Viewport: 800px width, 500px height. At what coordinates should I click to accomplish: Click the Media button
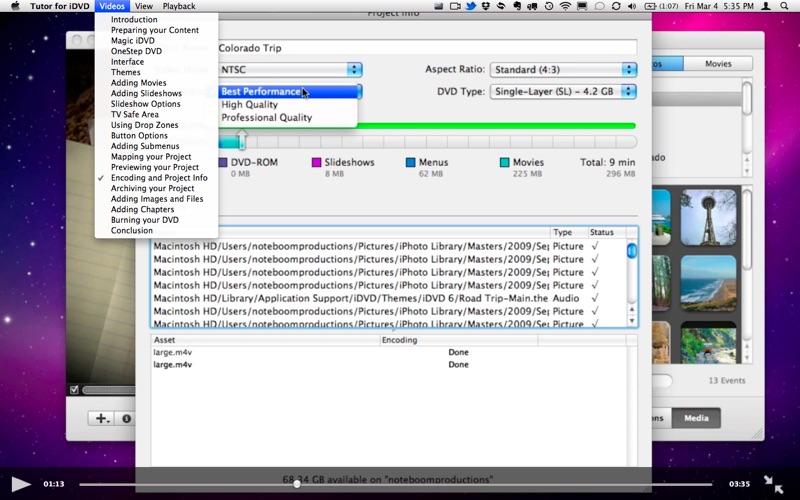click(699, 418)
